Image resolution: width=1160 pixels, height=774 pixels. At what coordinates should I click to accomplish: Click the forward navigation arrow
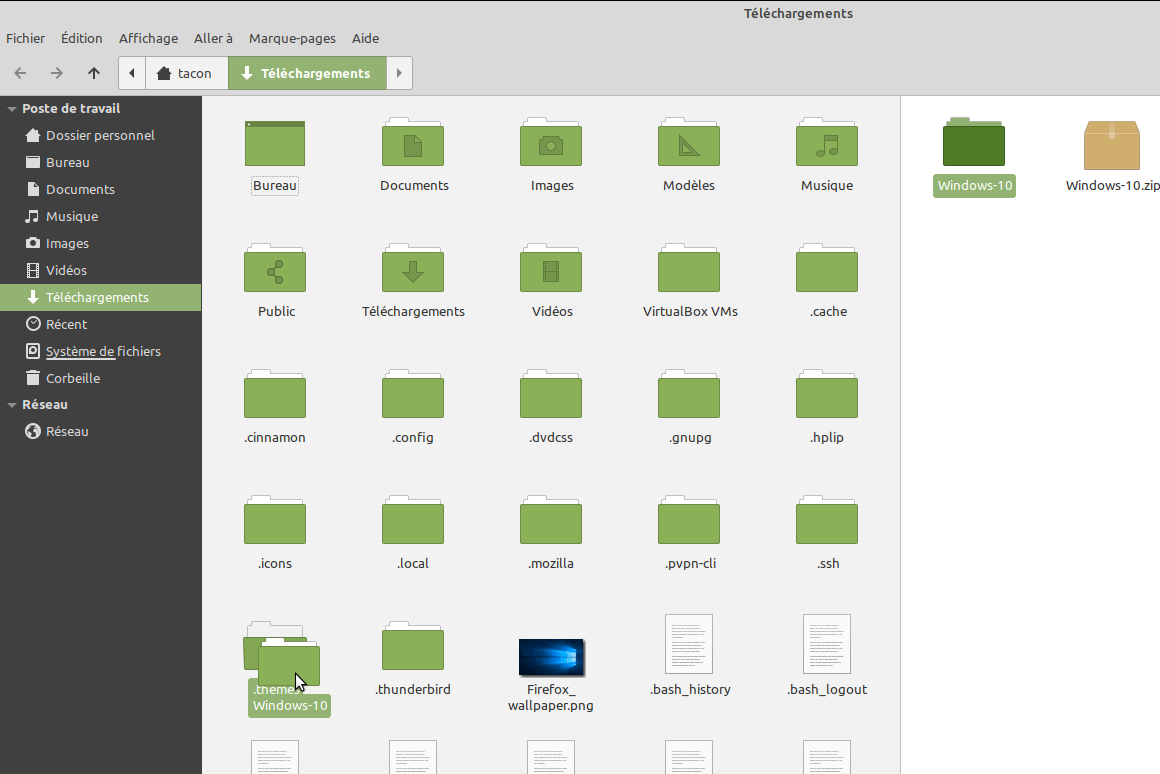tap(57, 73)
